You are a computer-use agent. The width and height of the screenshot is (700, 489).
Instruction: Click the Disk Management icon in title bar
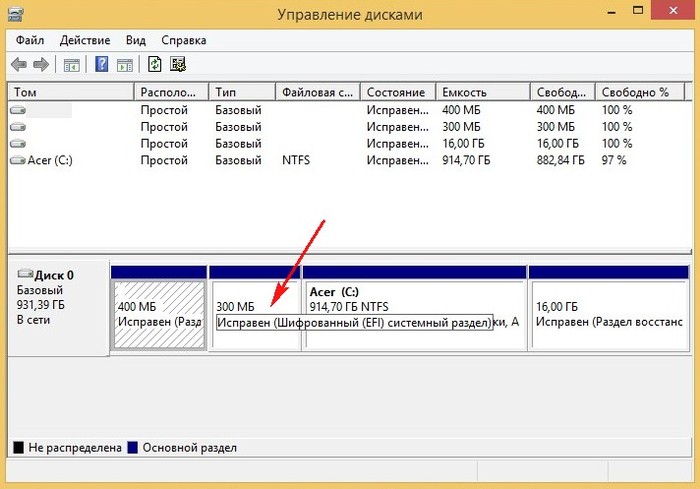click(16, 14)
